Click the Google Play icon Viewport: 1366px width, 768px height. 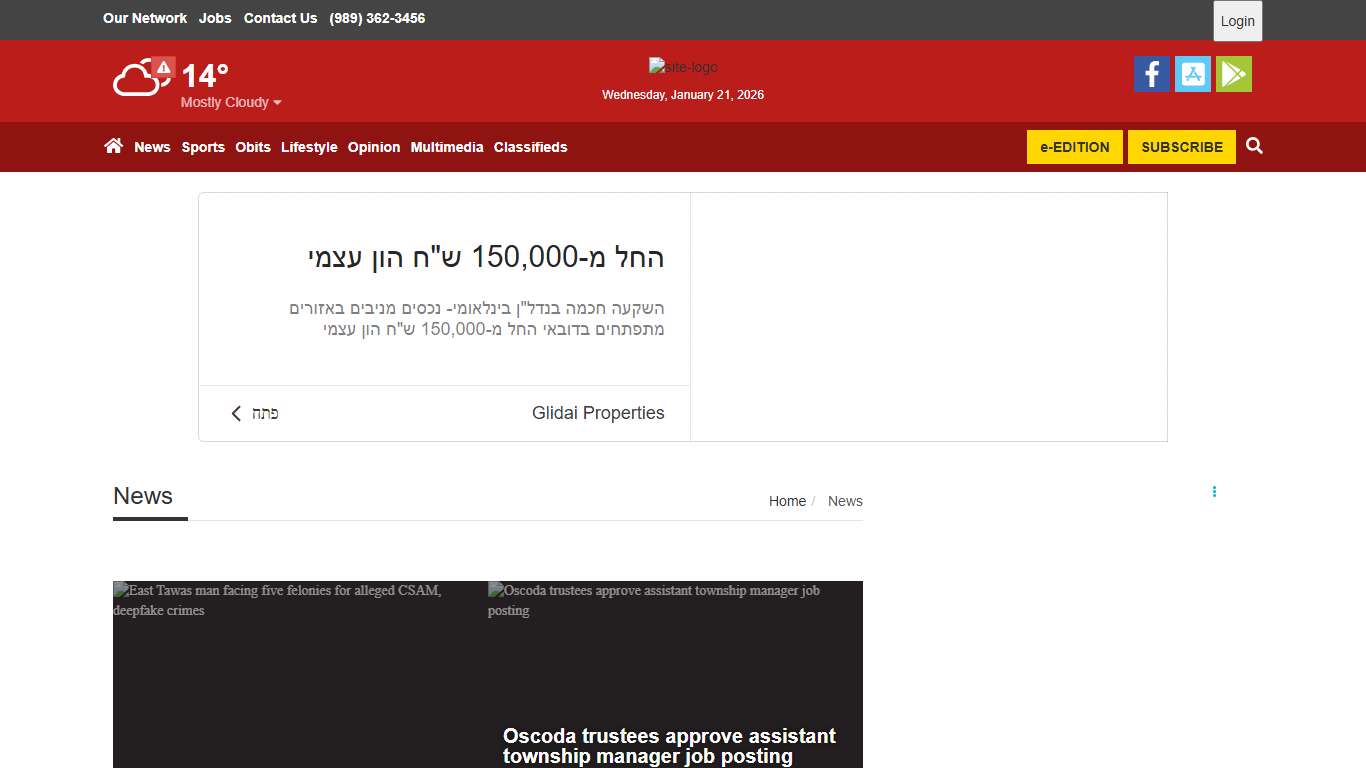click(1233, 74)
